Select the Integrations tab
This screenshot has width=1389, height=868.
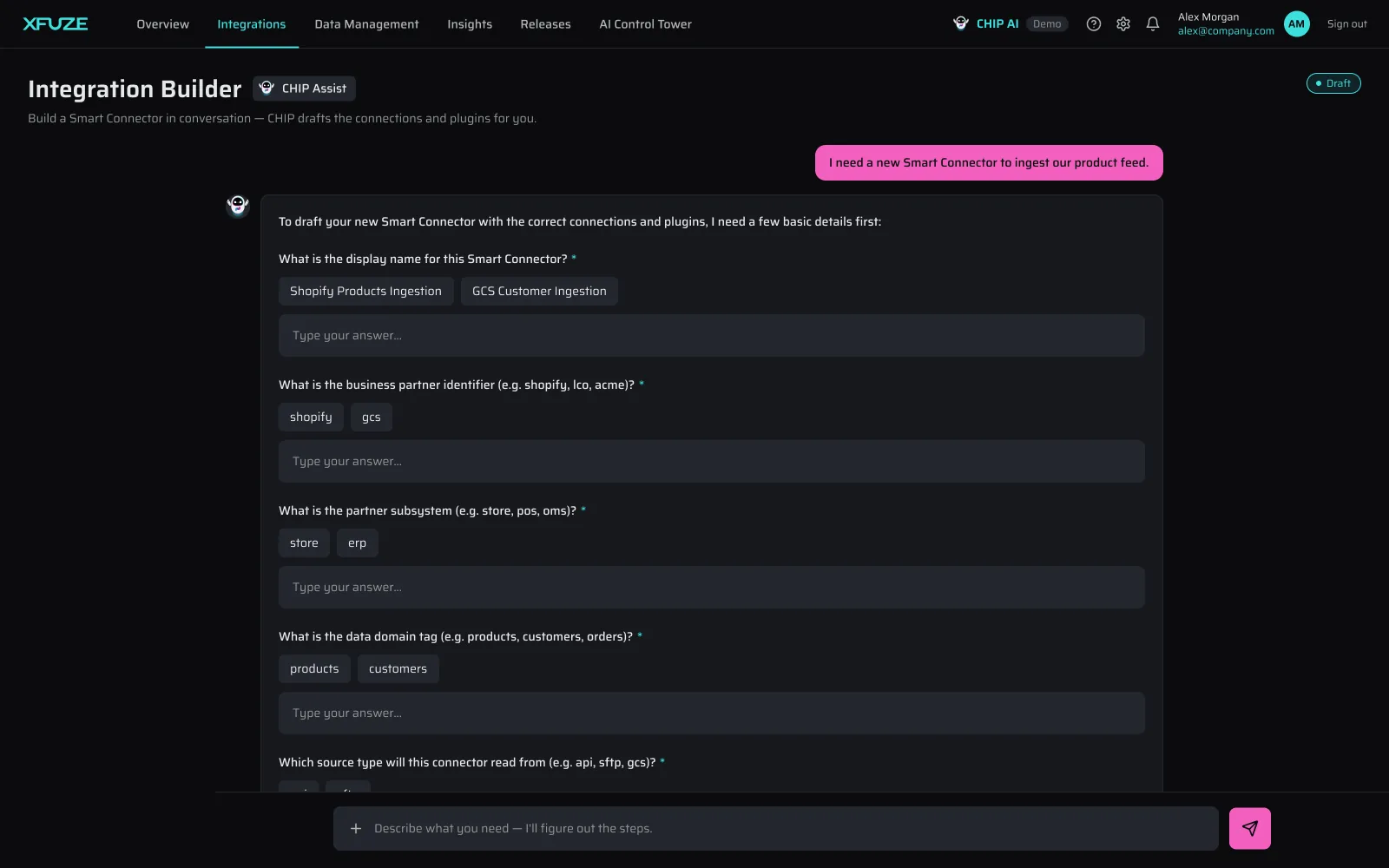point(252,24)
